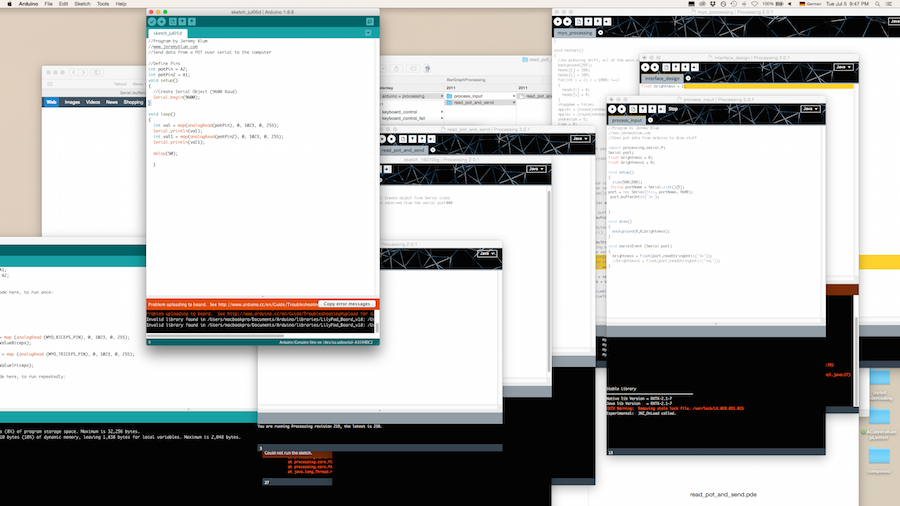Viewport: 900px width, 506px height.
Task: Run the process_input sketch
Action: (612, 109)
